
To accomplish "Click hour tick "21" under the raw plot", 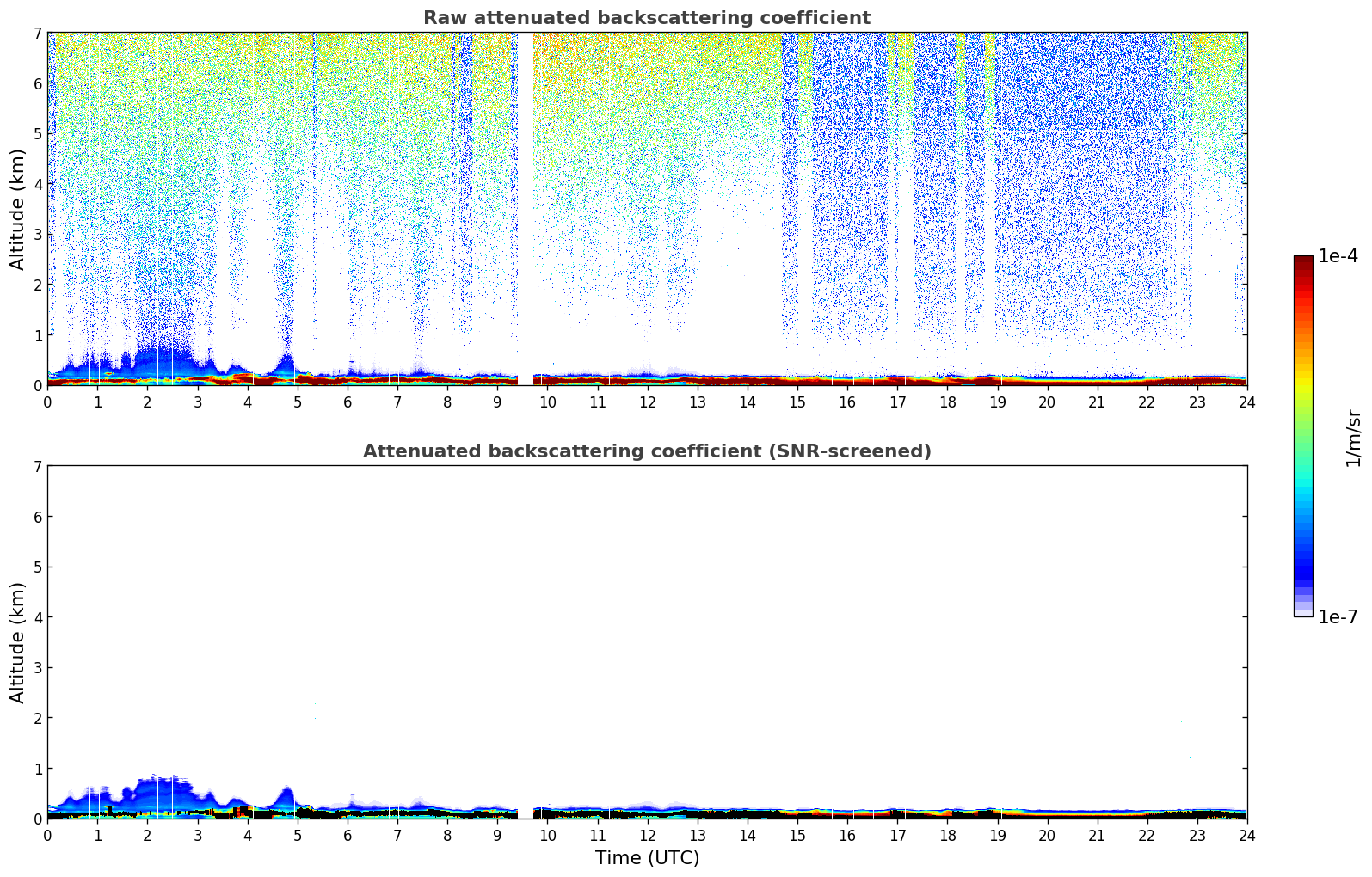I will [1097, 402].
